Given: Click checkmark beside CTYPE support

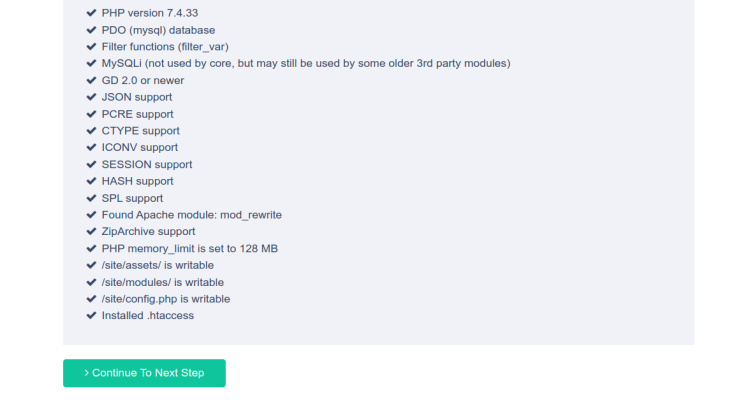Looking at the screenshot, I should tap(91, 131).
